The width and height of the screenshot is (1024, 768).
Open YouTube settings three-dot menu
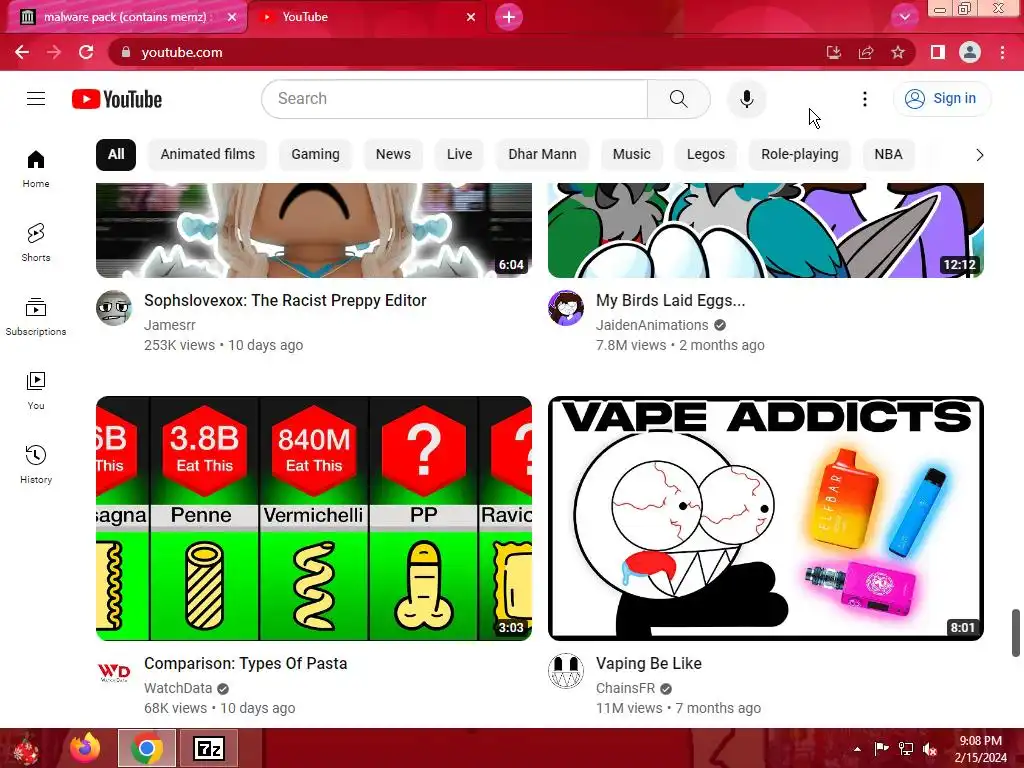point(865,99)
